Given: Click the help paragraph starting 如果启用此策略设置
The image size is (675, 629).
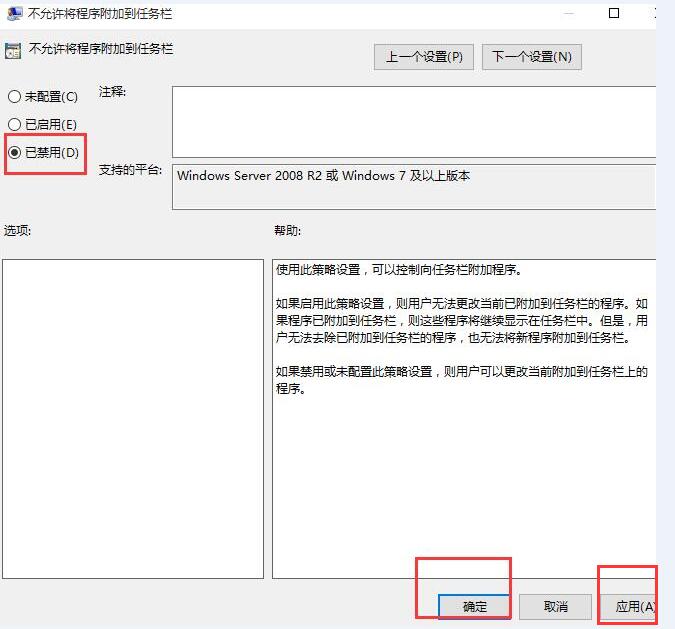Looking at the screenshot, I should [462, 321].
